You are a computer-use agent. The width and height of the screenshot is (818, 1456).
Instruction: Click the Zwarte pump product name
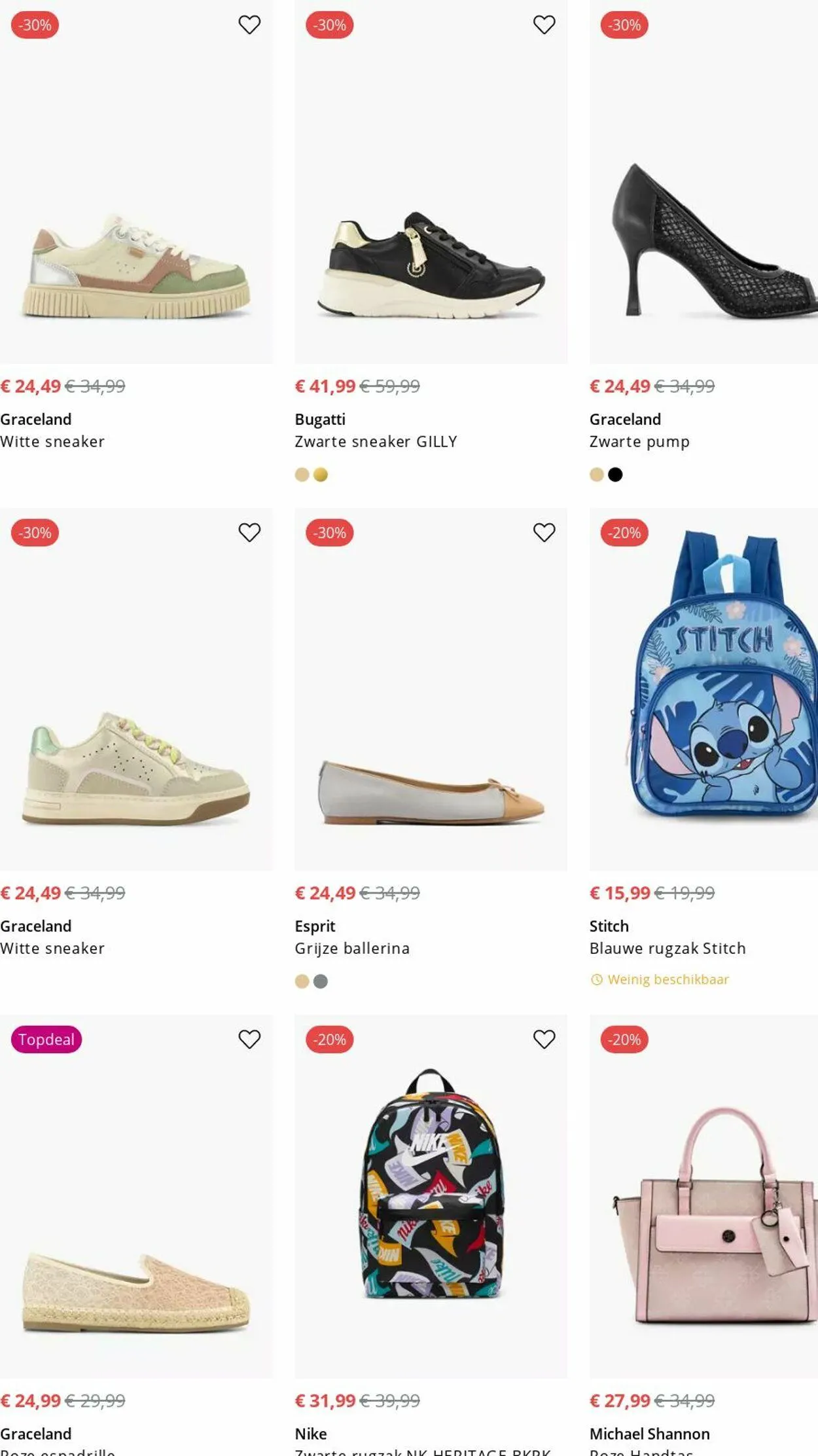639,442
